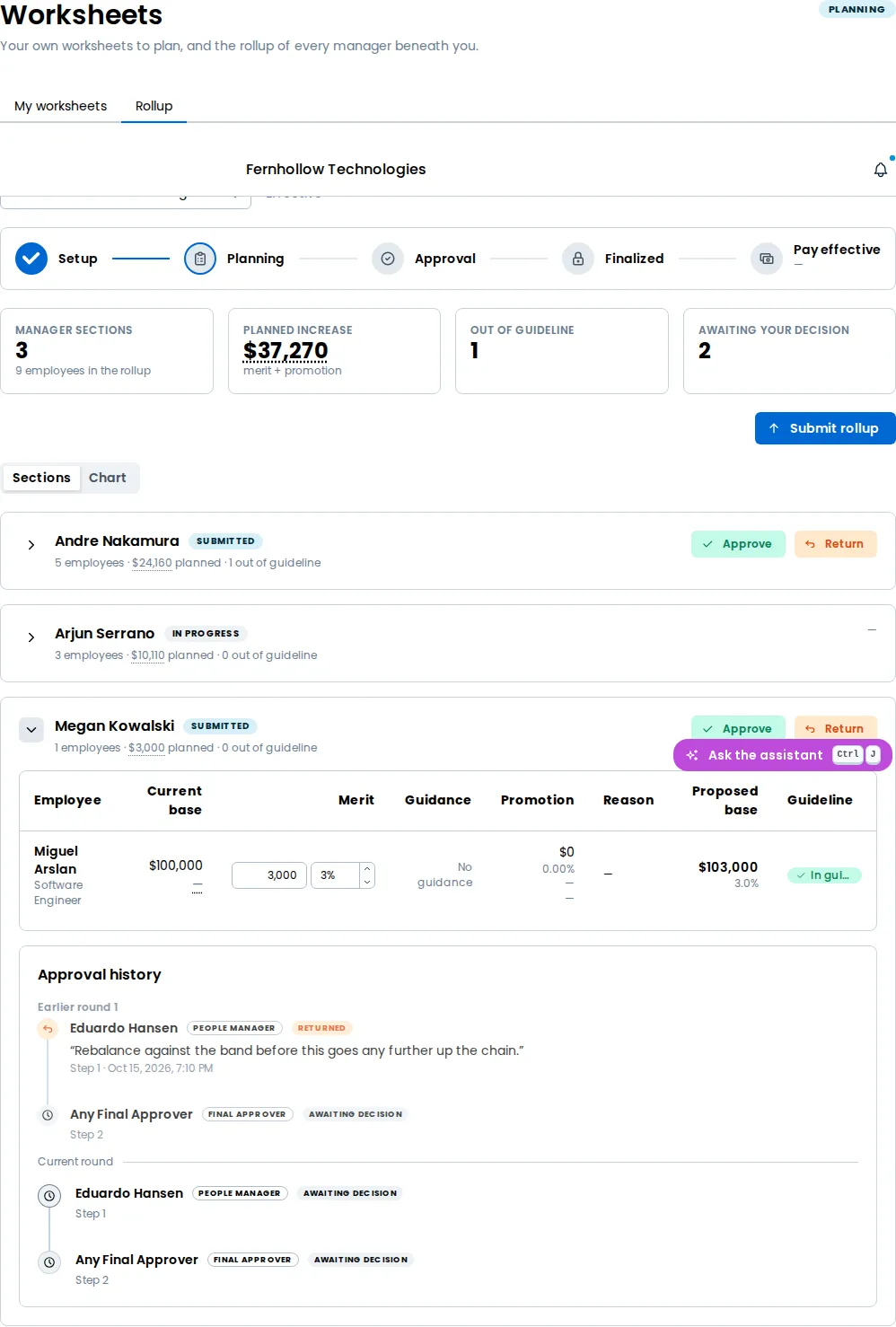Click clock icon beside Eduardo Hansen current round
The height and width of the screenshot is (1327, 896).
coord(49,1196)
